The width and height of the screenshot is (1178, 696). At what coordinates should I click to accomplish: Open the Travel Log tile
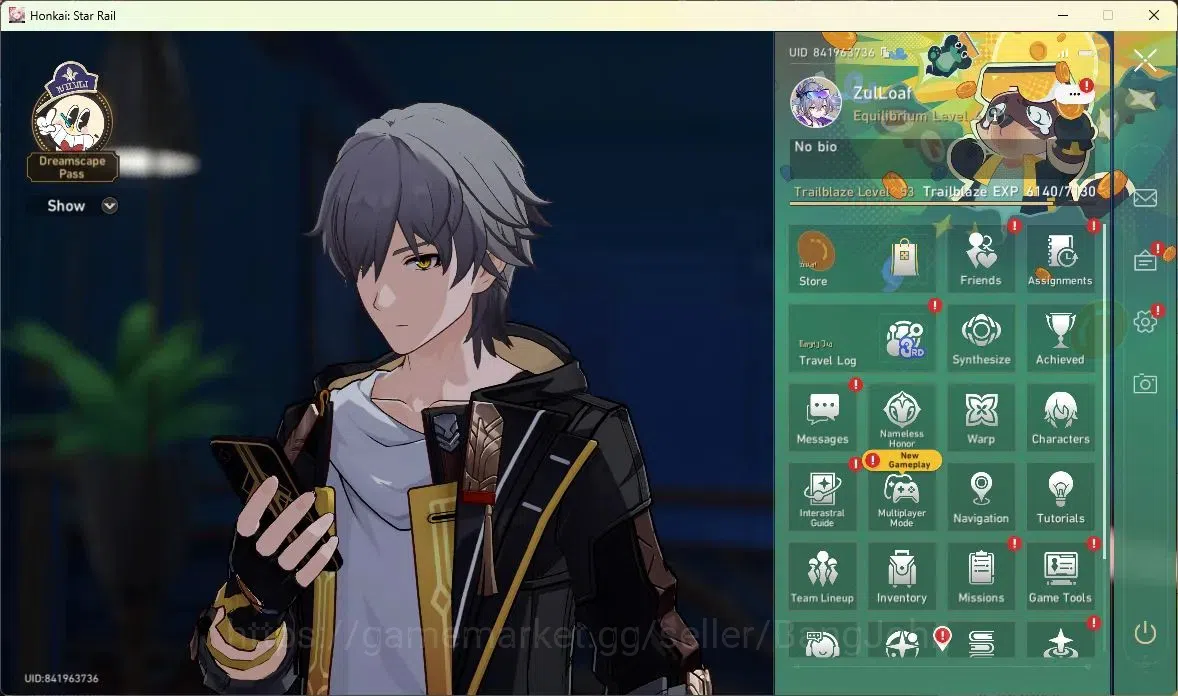(862, 338)
